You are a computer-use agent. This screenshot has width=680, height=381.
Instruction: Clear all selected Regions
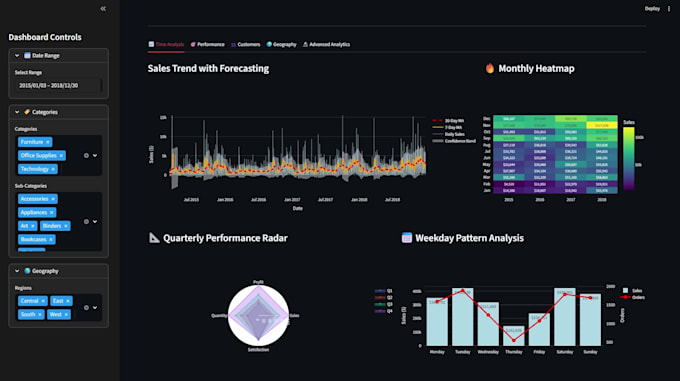coord(86,308)
